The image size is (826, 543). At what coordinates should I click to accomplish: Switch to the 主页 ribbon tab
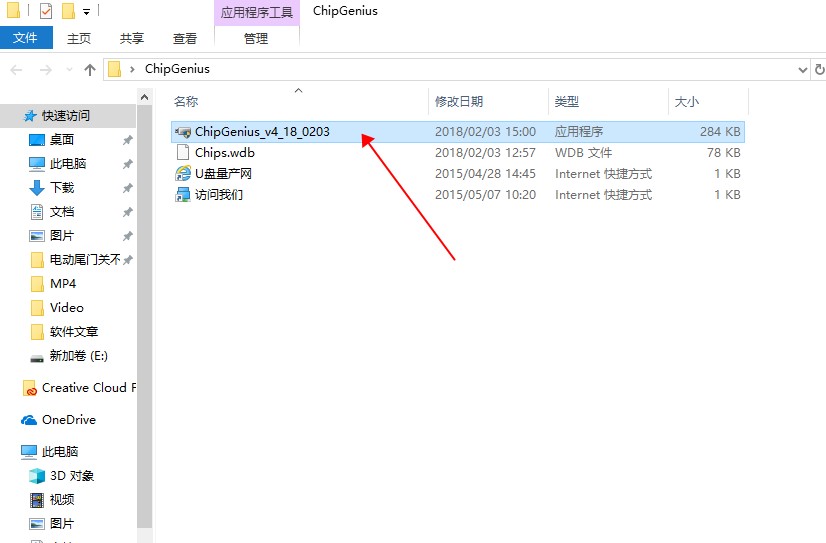pyautogui.click(x=79, y=38)
